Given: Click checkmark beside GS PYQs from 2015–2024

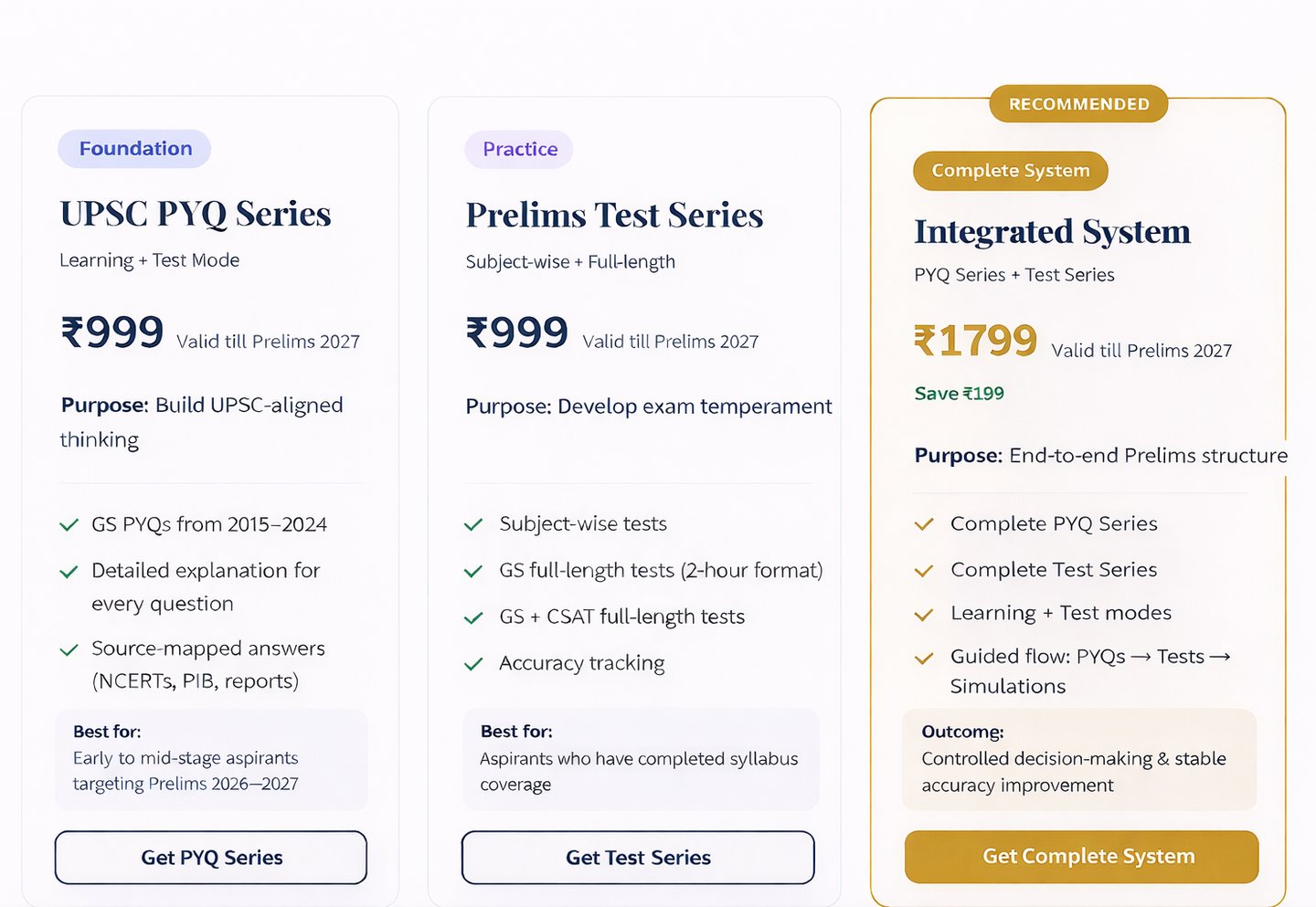Looking at the screenshot, I should 69,525.
